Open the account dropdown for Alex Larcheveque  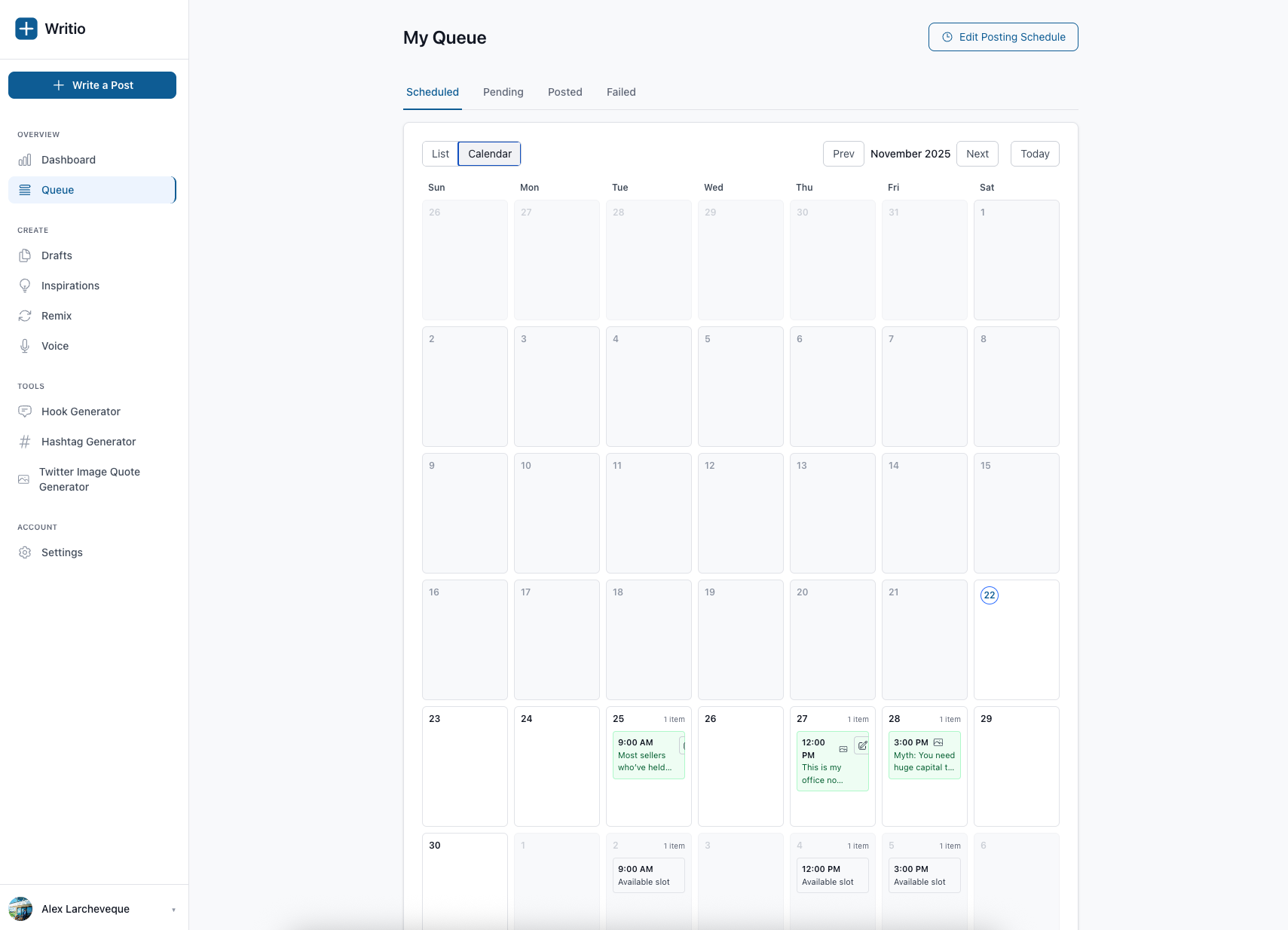(84, 909)
